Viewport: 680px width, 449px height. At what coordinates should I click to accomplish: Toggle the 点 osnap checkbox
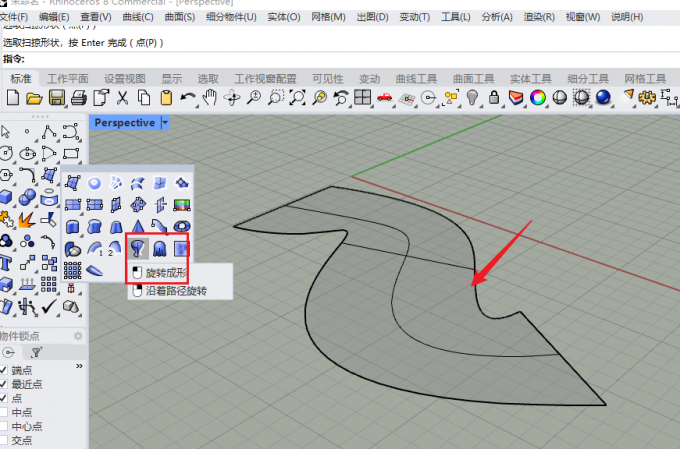point(3,398)
